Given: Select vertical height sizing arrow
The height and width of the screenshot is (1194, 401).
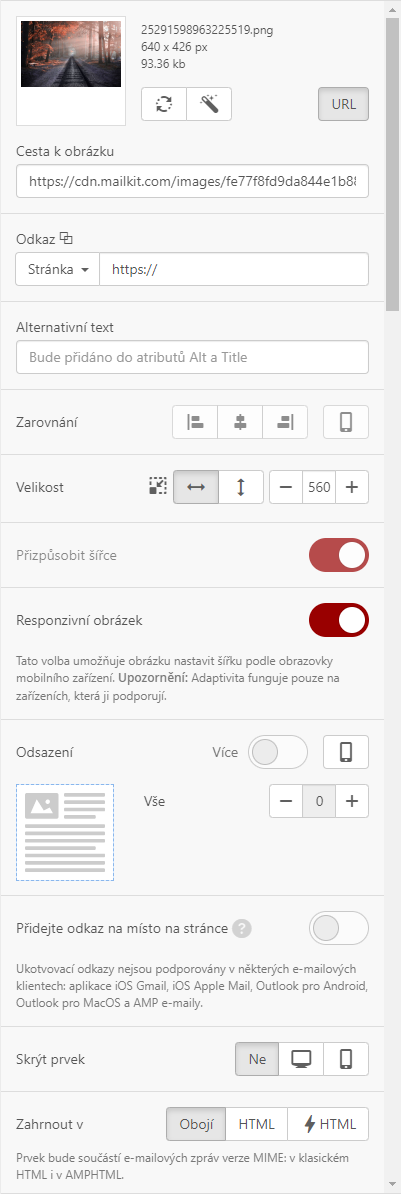Looking at the screenshot, I should pyautogui.click(x=240, y=487).
